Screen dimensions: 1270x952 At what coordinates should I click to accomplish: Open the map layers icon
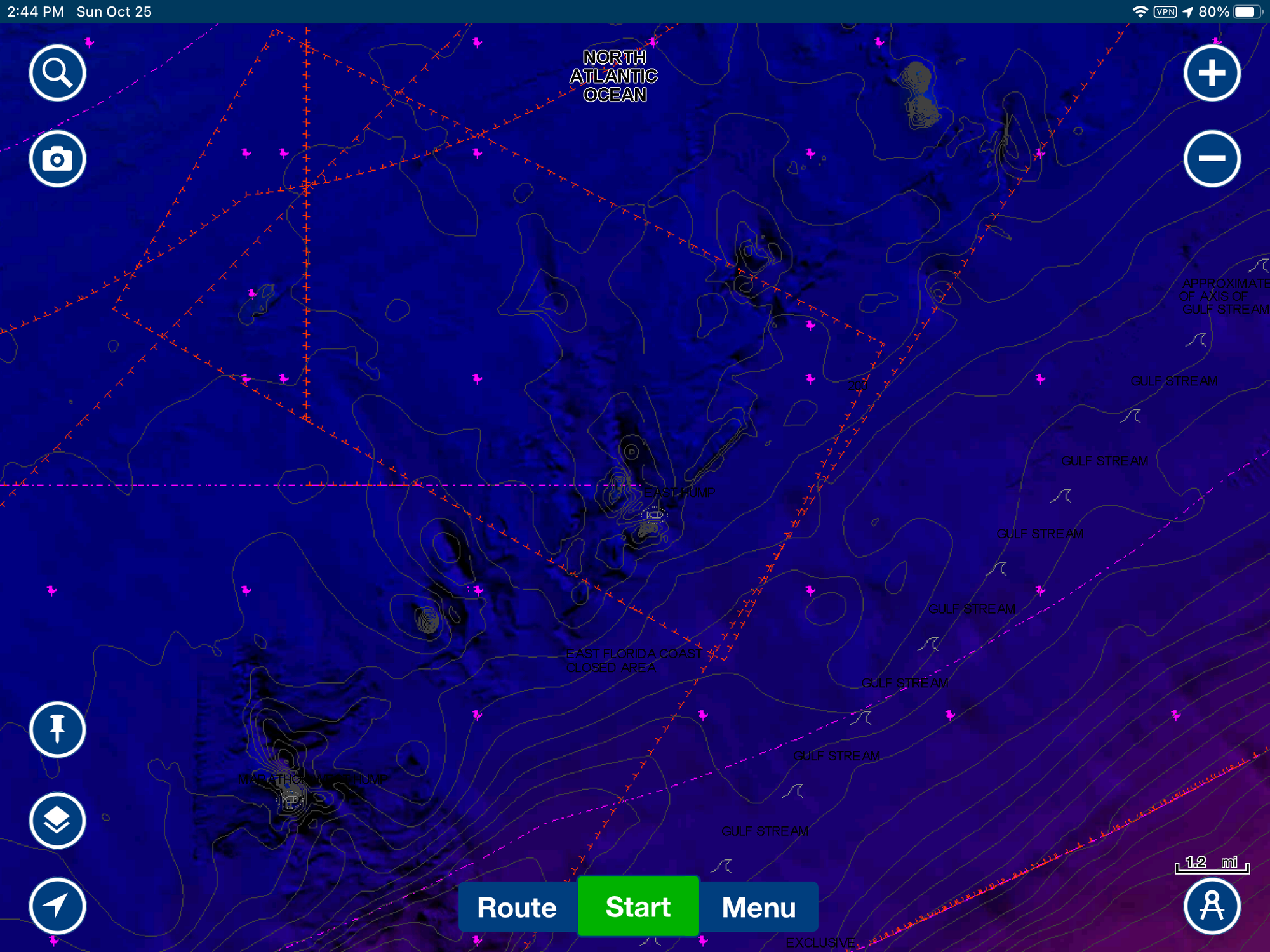(57, 820)
